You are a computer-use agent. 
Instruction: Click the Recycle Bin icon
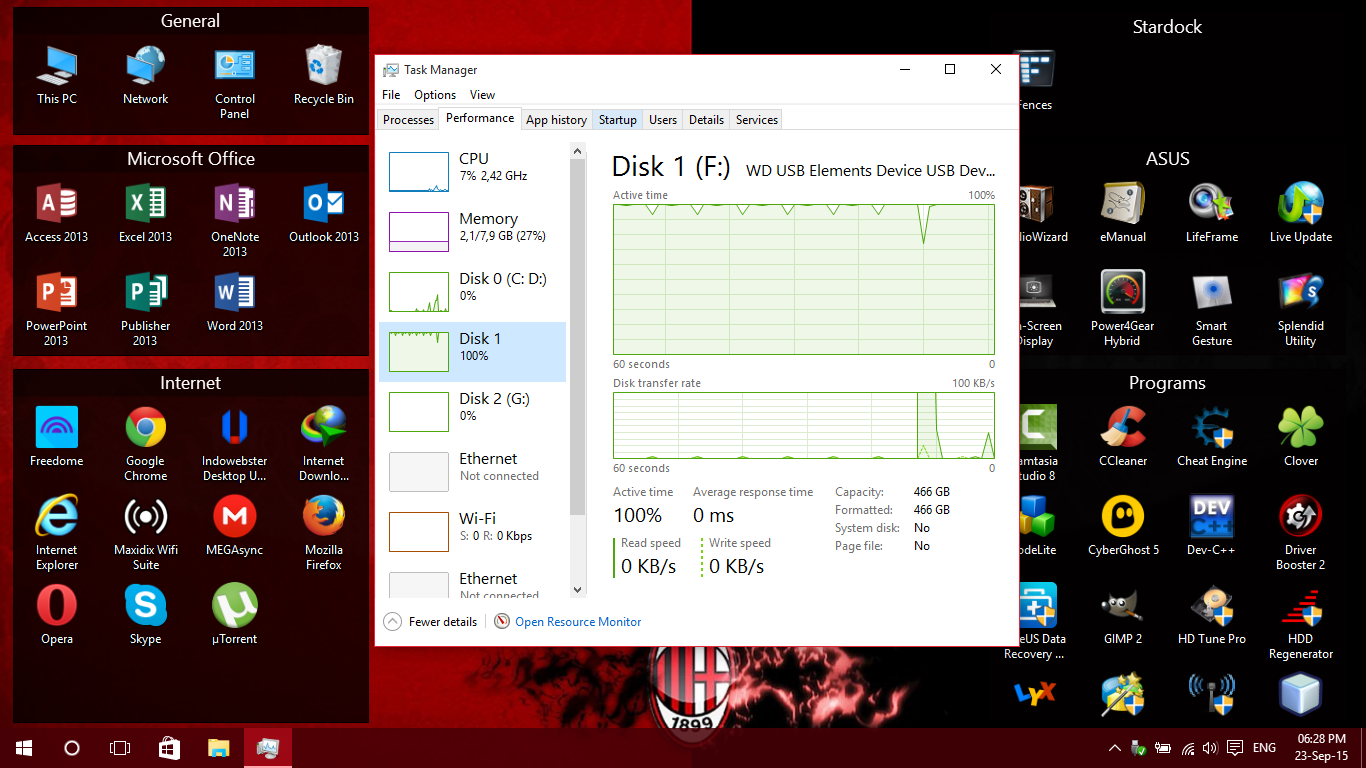[324, 75]
